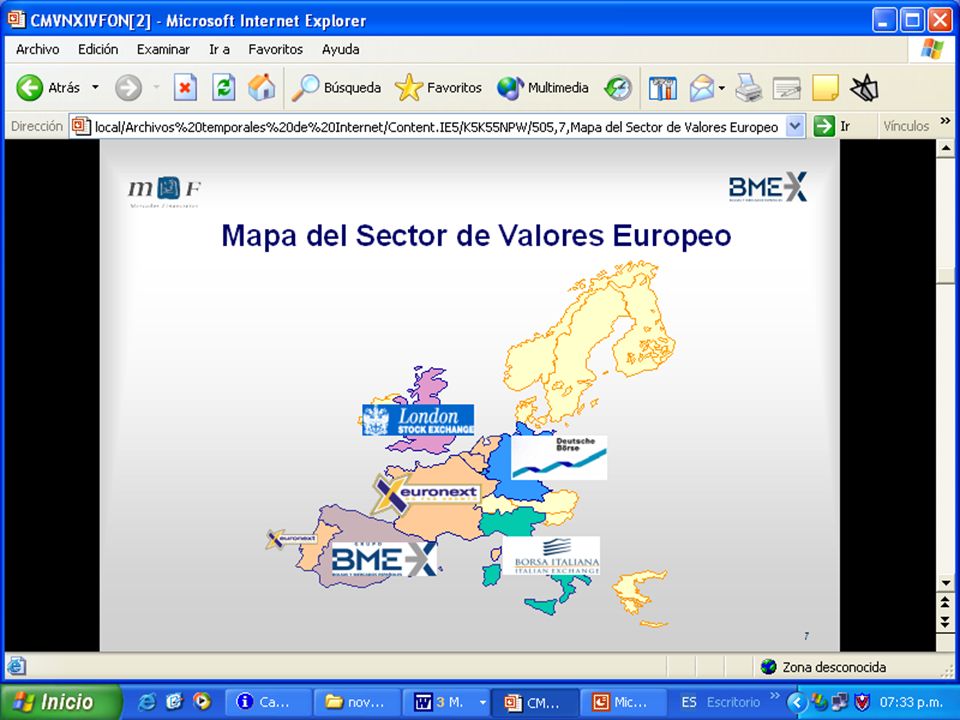Go back with the Atrás arrow
The height and width of the screenshot is (720, 960).
(x=48, y=88)
